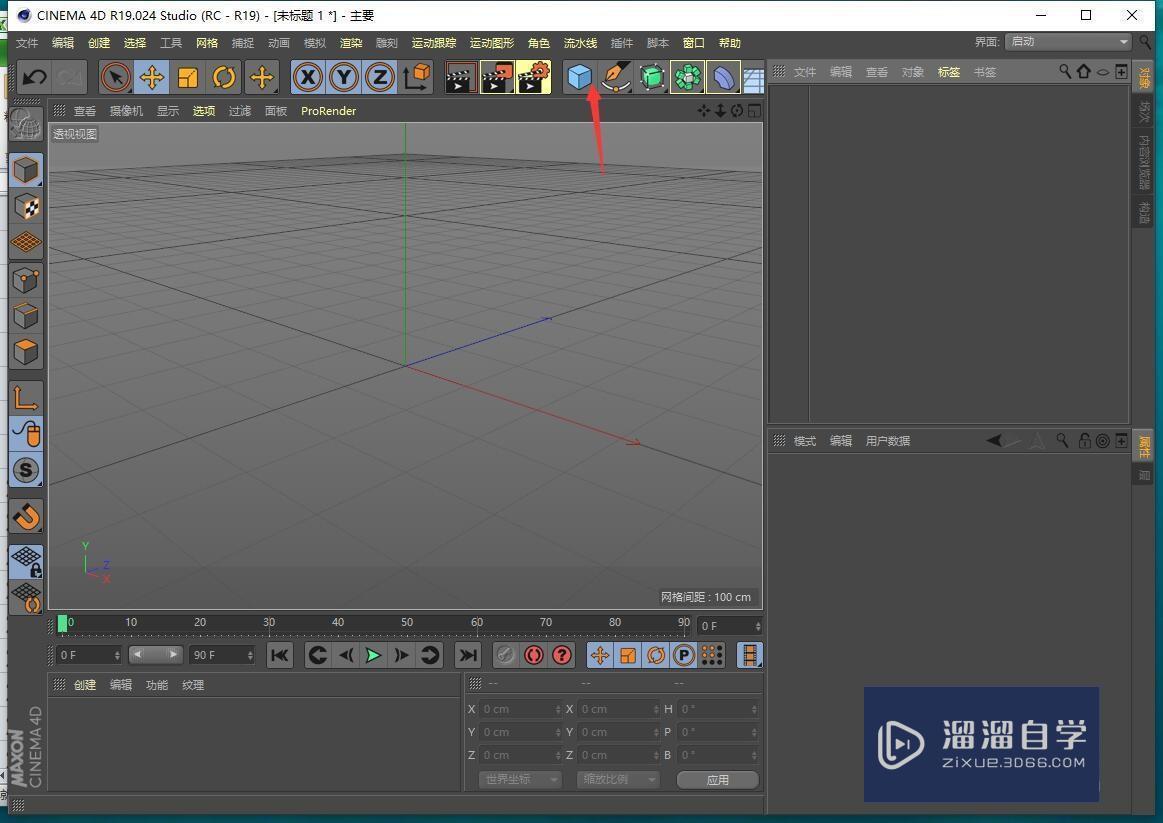Open the Spline Pen tool
The width and height of the screenshot is (1163, 823).
616,77
